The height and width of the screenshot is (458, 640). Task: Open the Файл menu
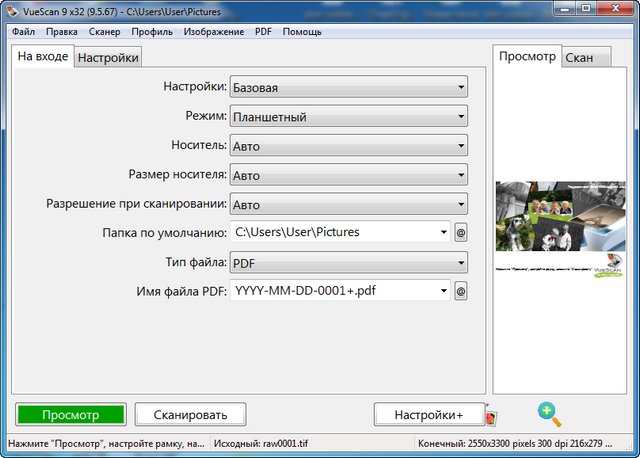click(x=23, y=32)
